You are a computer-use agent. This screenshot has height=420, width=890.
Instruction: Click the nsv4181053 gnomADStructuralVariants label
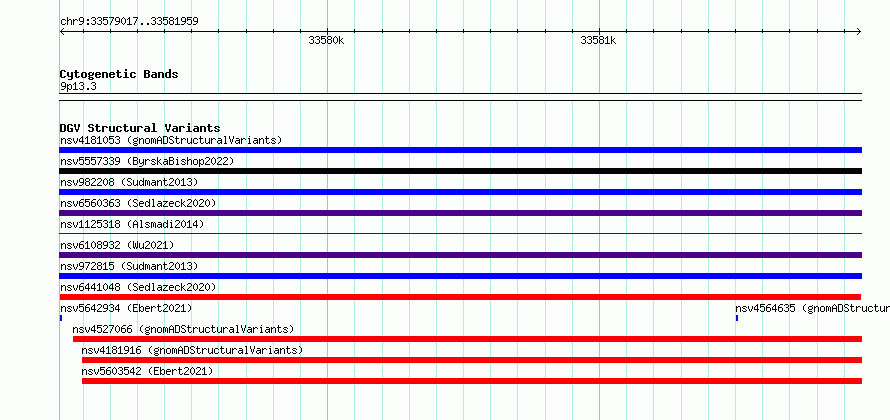coord(171,140)
